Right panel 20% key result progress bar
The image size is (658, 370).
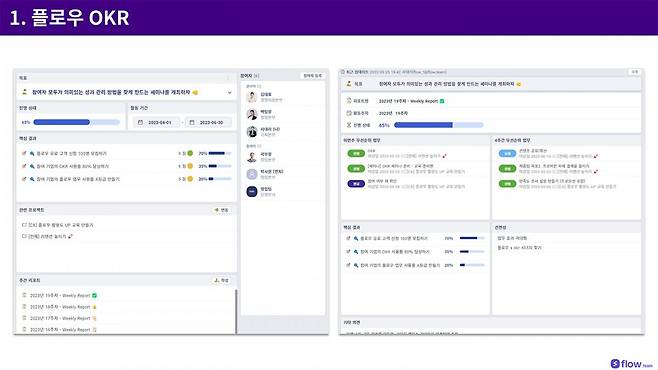point(472,265)
